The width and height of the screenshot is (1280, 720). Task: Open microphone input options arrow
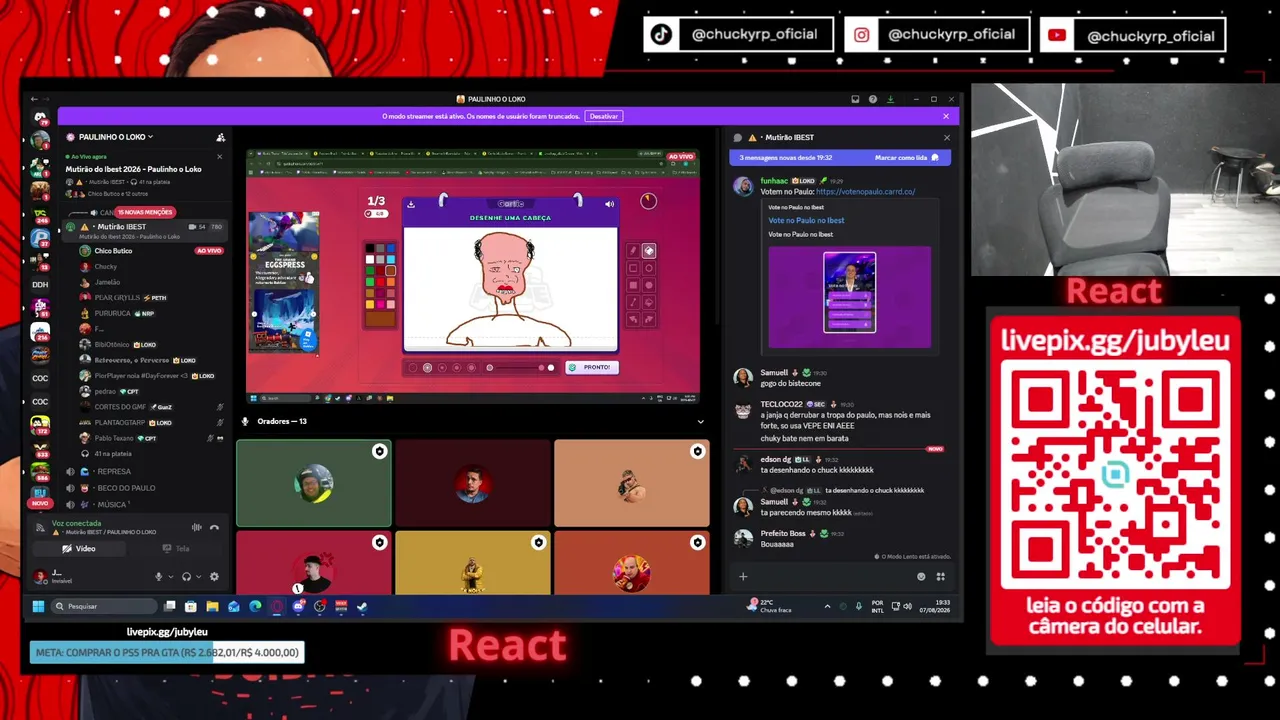tap(171, 577)
